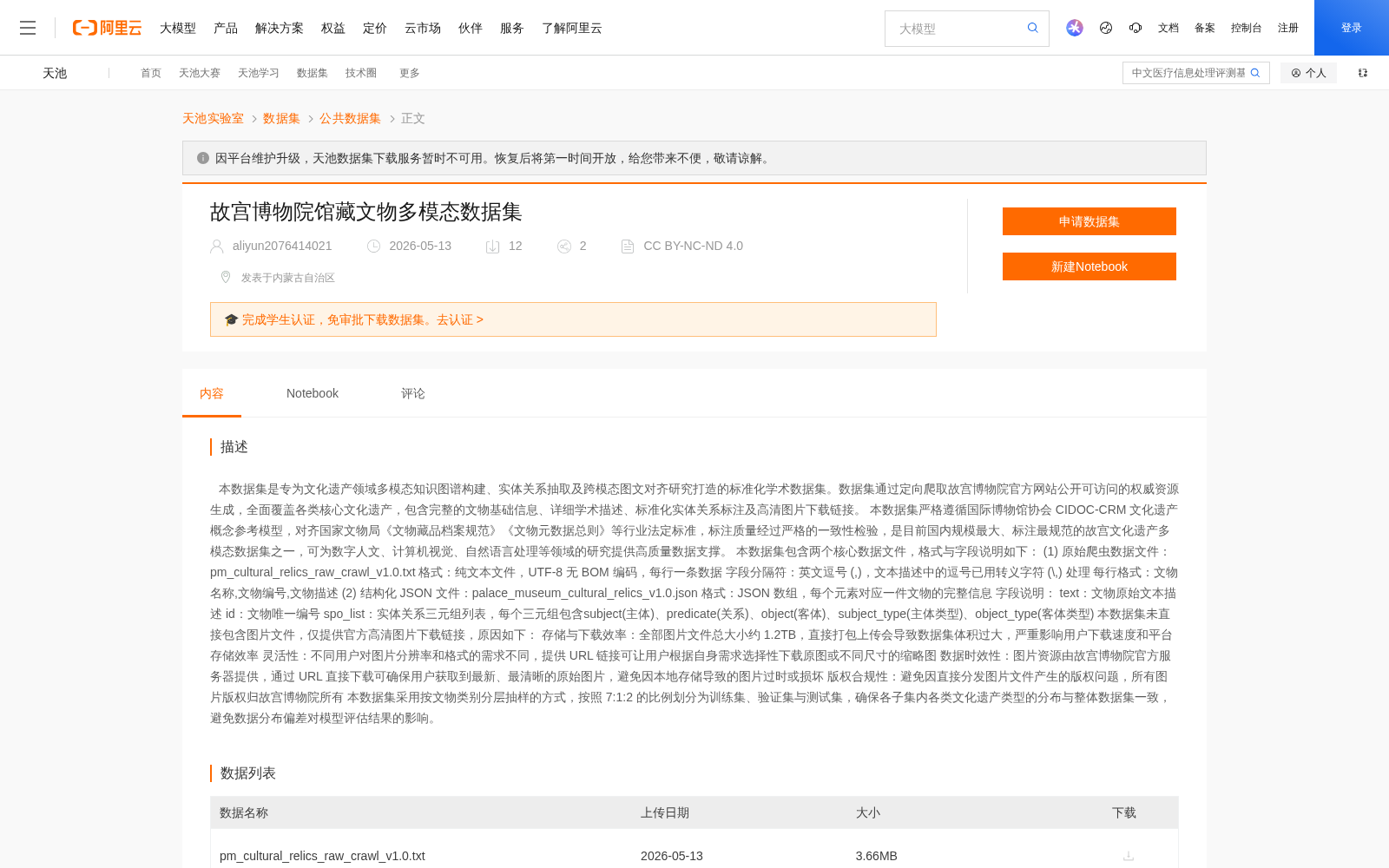Click the Aliyun logo
The height and width of the screenshot is (868, 1389).
pos(107,28)
